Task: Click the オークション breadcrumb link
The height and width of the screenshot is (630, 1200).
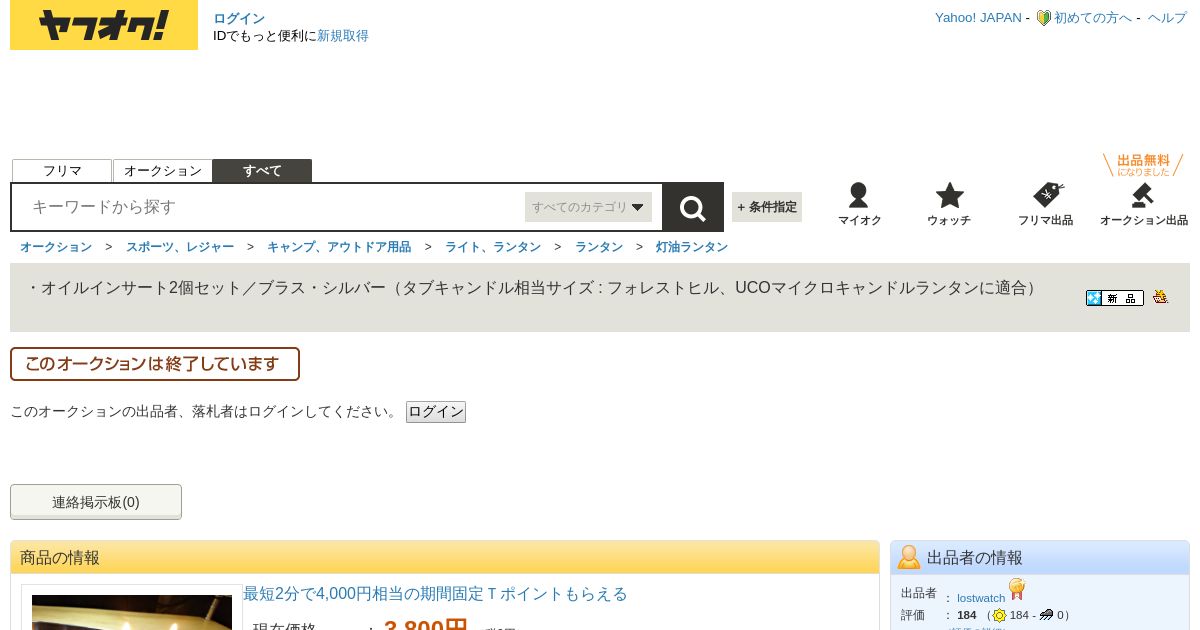Action: coord(56,247)
